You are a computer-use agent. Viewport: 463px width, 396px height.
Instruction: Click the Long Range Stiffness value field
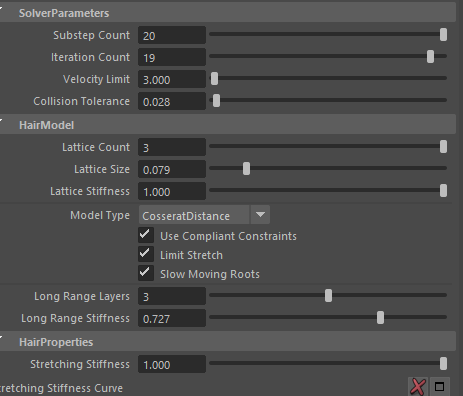(172, 318)
